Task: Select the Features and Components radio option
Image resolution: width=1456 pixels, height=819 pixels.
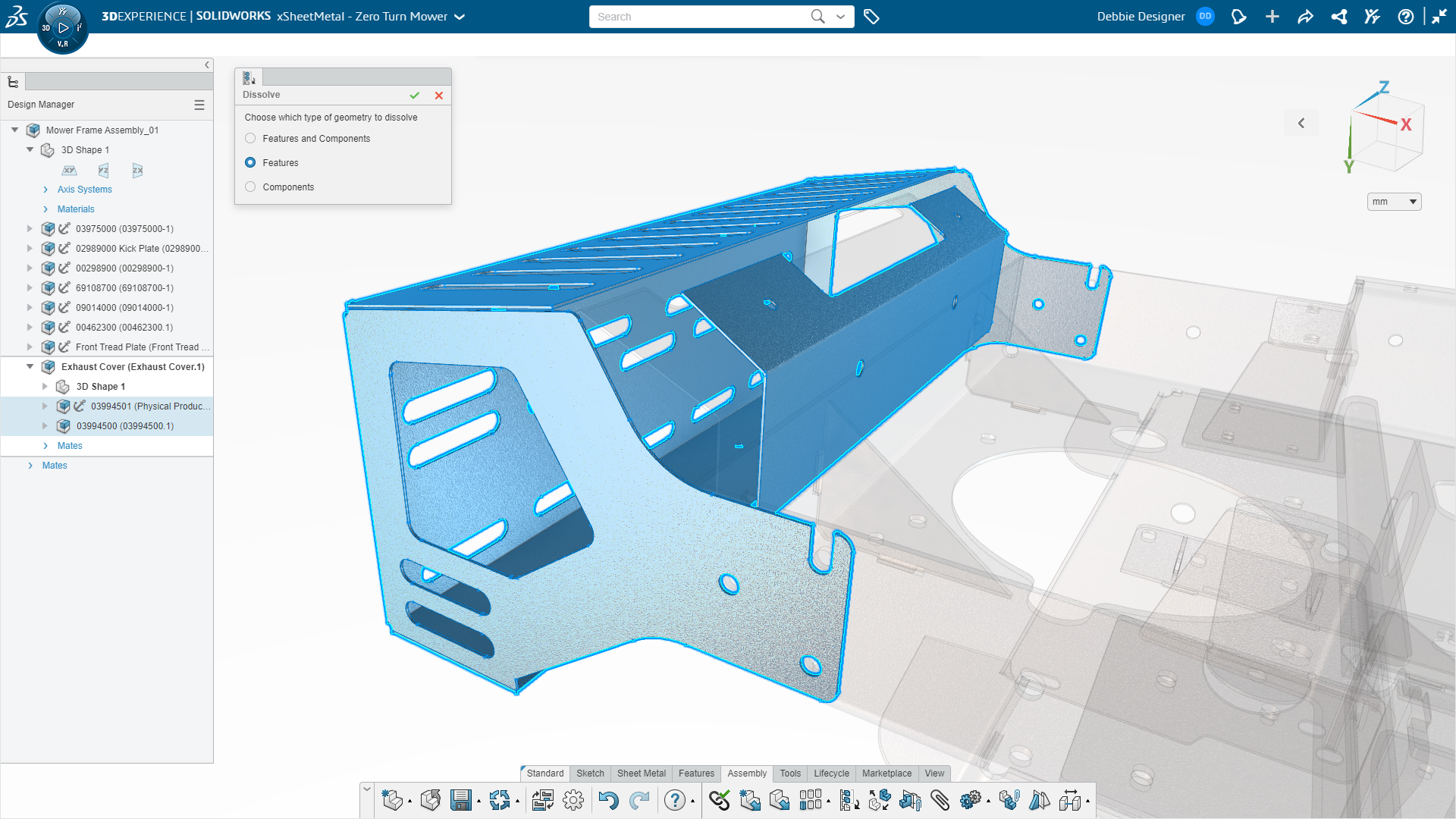Action: (x=250, y=138)
